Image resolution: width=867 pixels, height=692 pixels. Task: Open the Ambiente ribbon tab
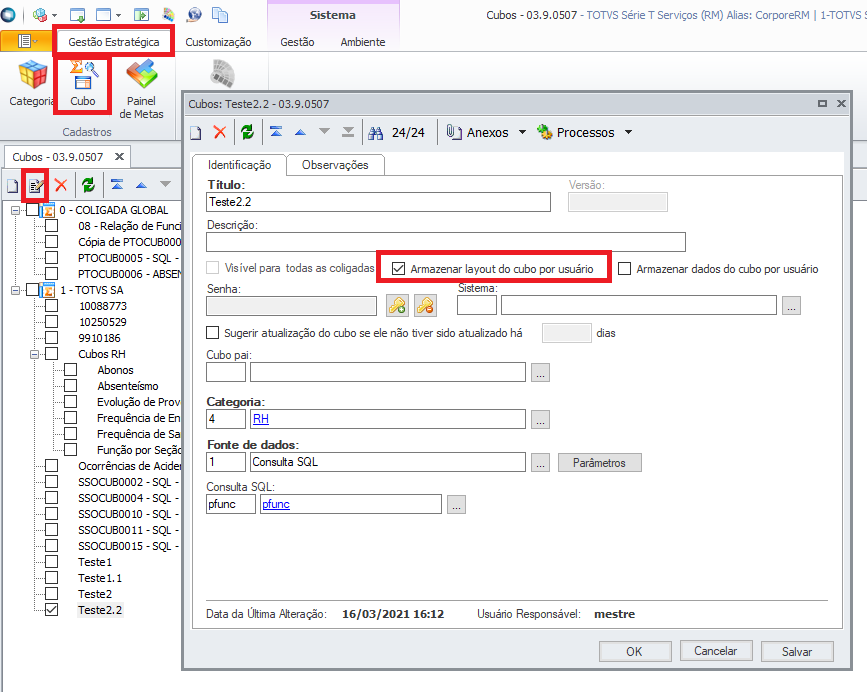point(363,42)
